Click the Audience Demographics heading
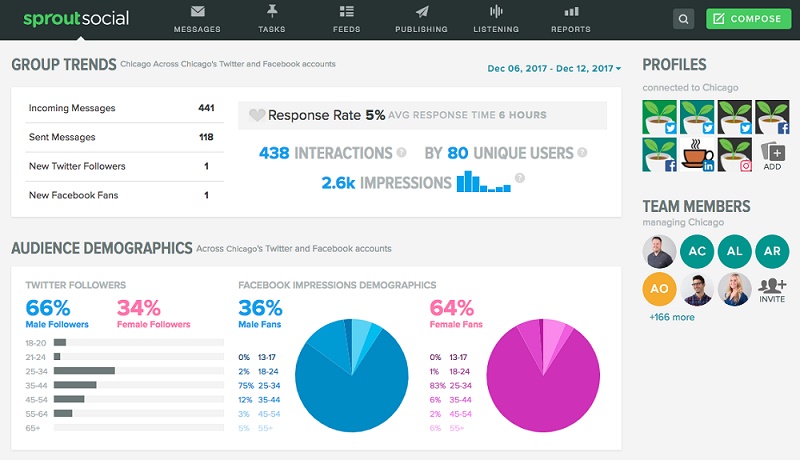Viewport: 800px width, 460px height. click(102, 248)
